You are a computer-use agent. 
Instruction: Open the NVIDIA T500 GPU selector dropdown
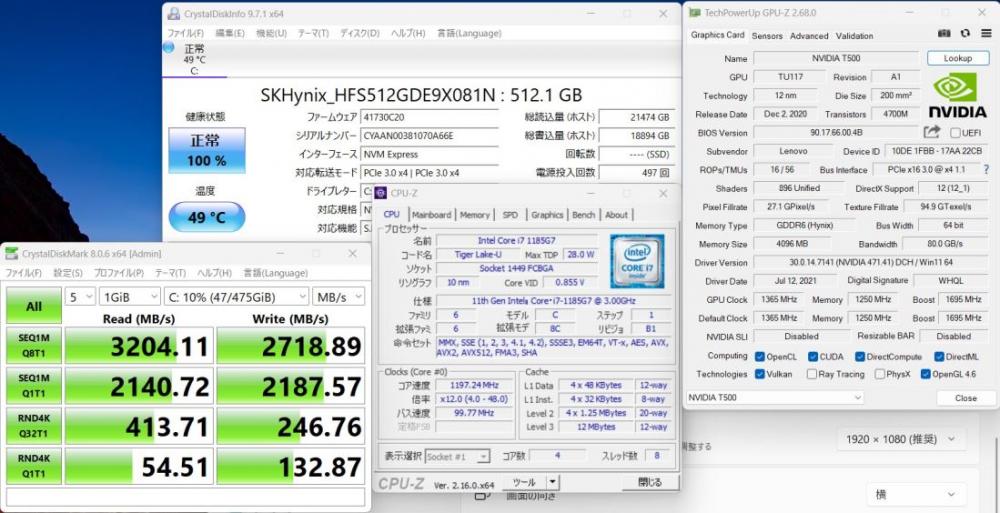775,398
